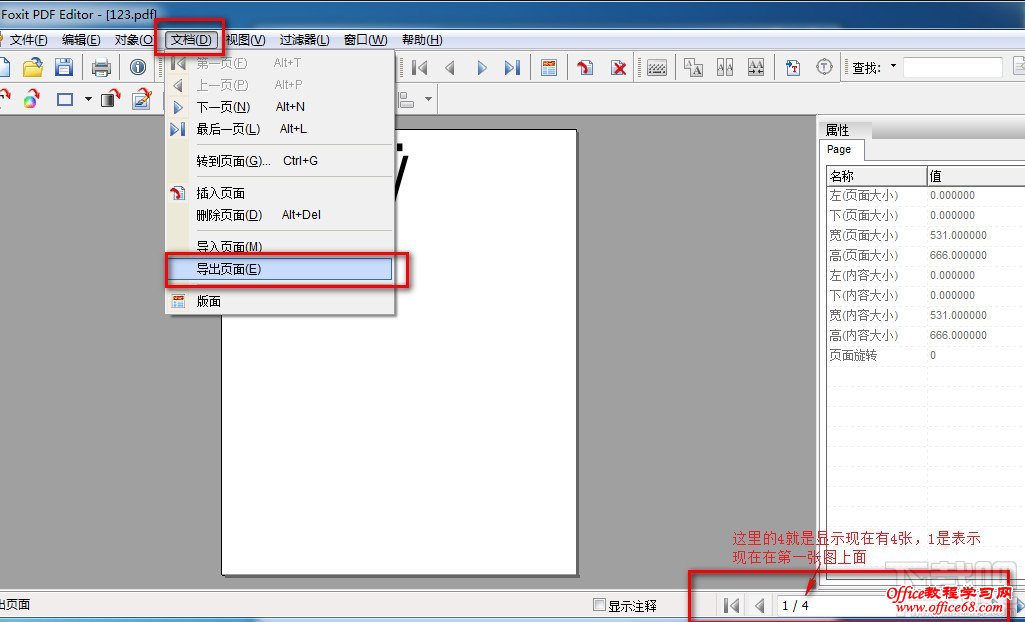This screenshot has width=1025, height=622.
Task: Choose 转到页面(G)... menu entry
Action: point(280,161)
